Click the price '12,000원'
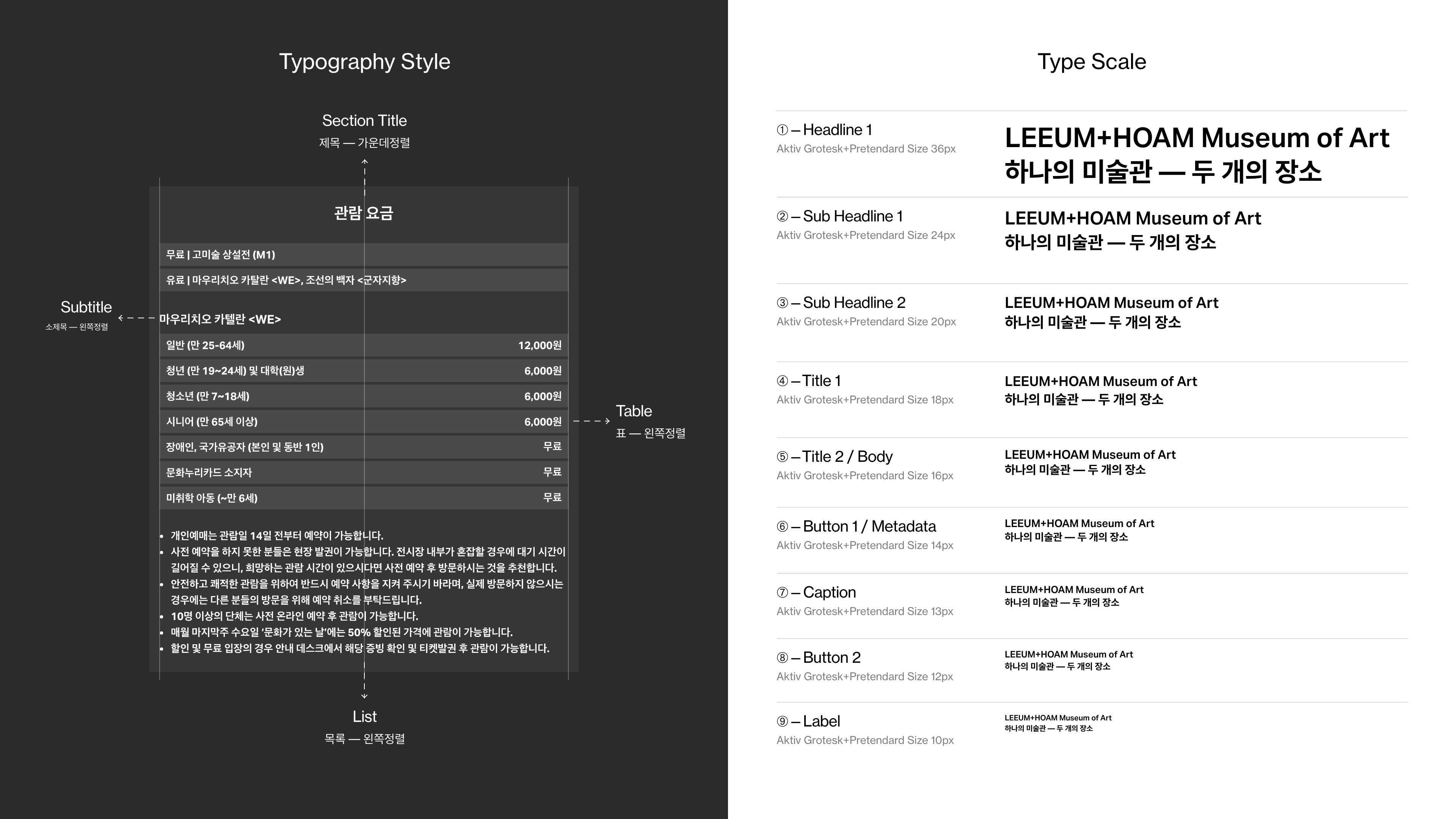The height and width of the screenshot is (819, 1456). point(540,345)
